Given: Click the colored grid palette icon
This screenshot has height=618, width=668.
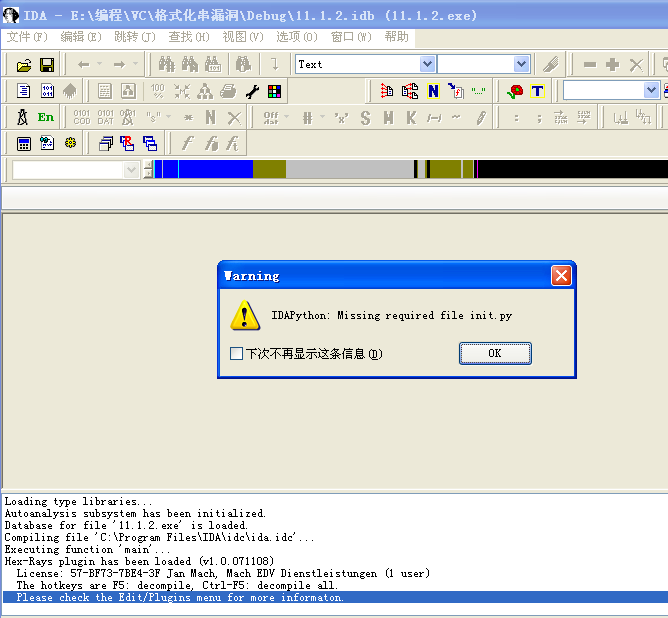Looking at the screenshot, I should pos(274,91).
